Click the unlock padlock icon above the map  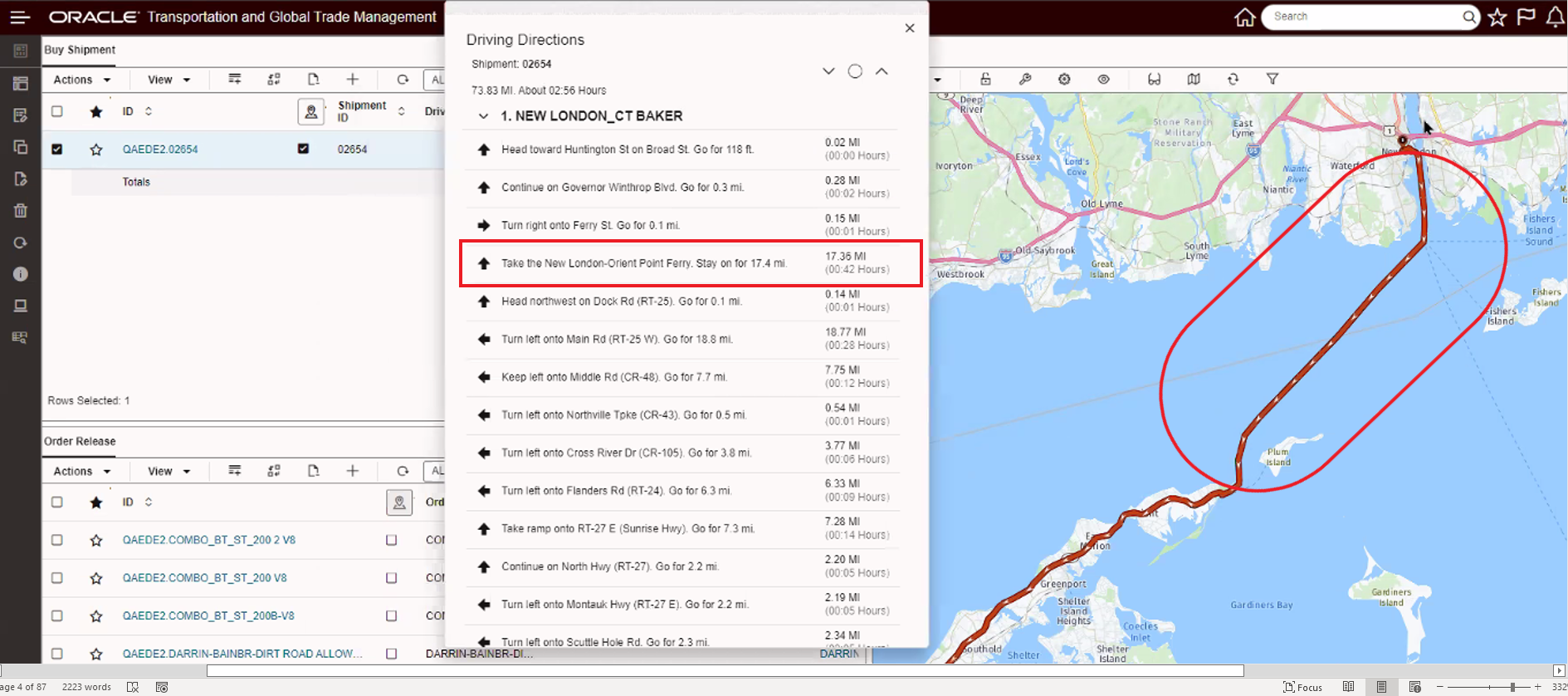tap(985, 79)
